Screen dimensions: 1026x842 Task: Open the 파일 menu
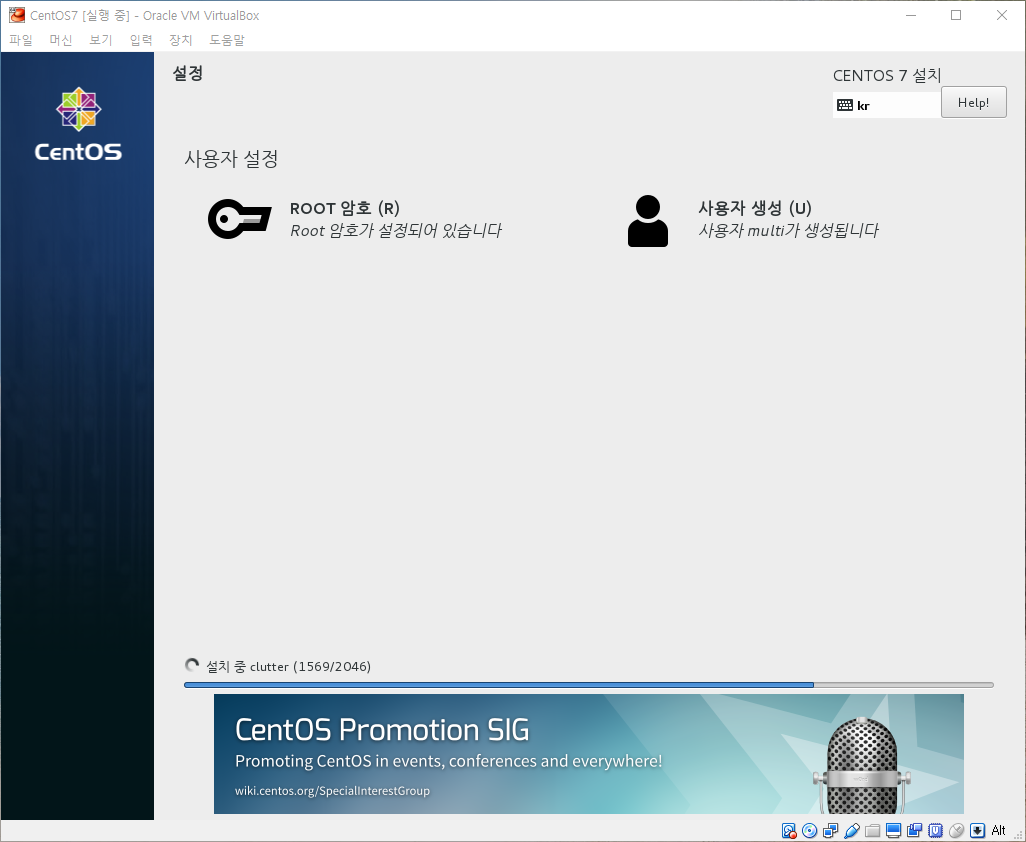pos(21,41)
